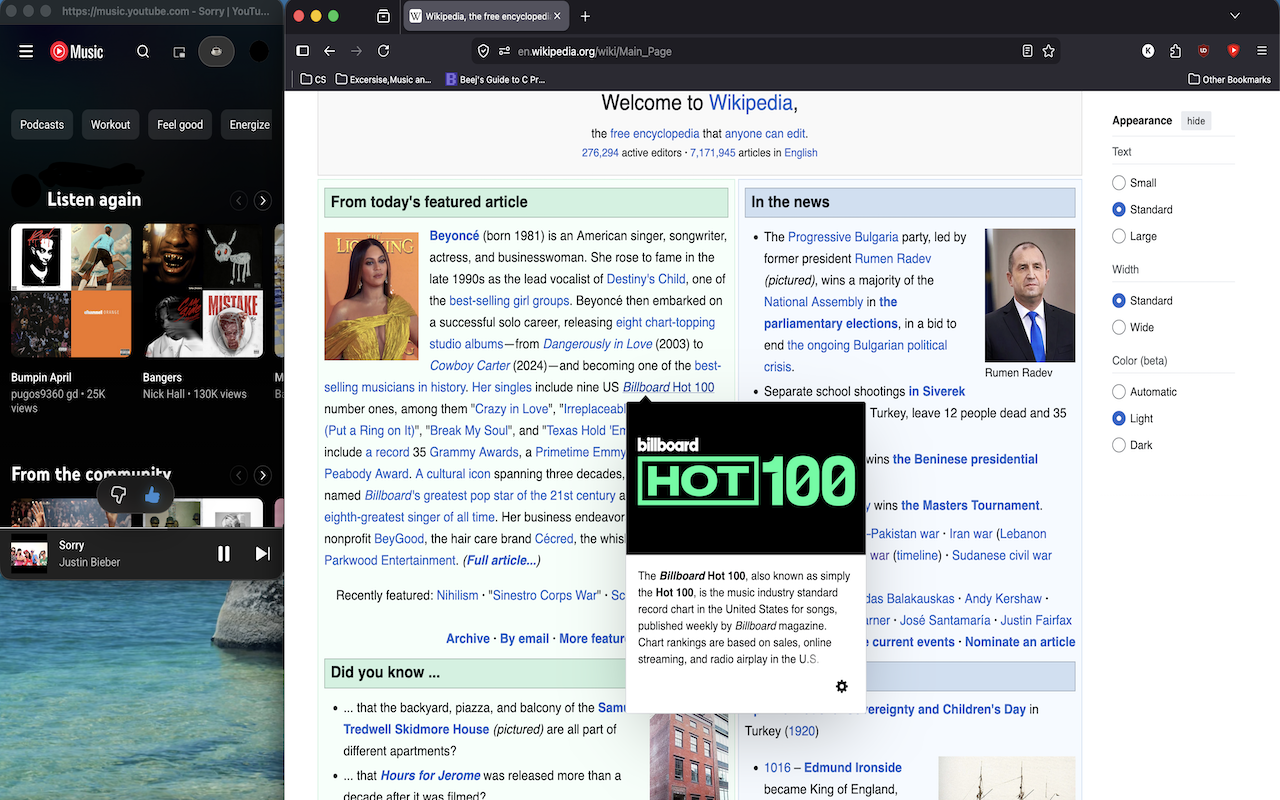Expand the list all tabs dropdown
1280x800 pixels.
pos(1235,16)
